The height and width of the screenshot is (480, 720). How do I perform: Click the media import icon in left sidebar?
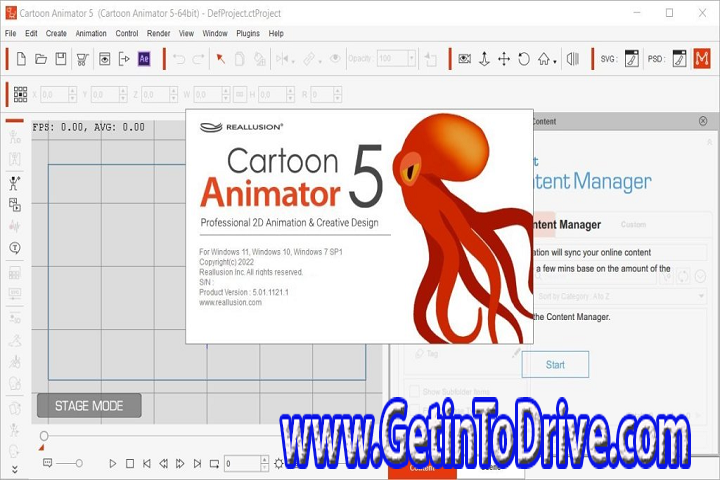pos(15,204)
